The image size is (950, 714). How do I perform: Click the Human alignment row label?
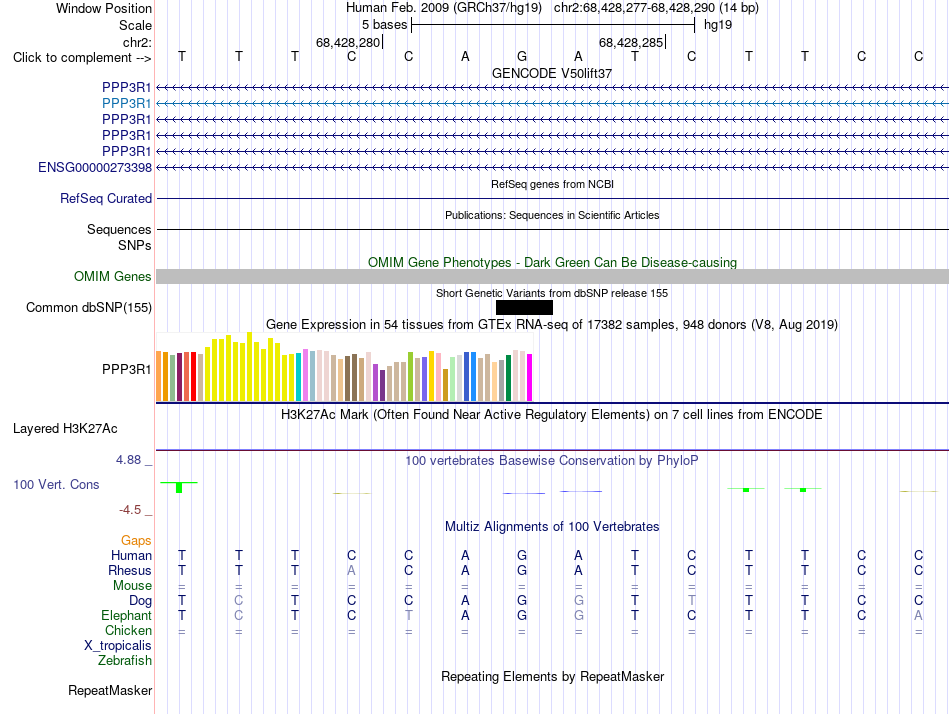click(131, 555)
